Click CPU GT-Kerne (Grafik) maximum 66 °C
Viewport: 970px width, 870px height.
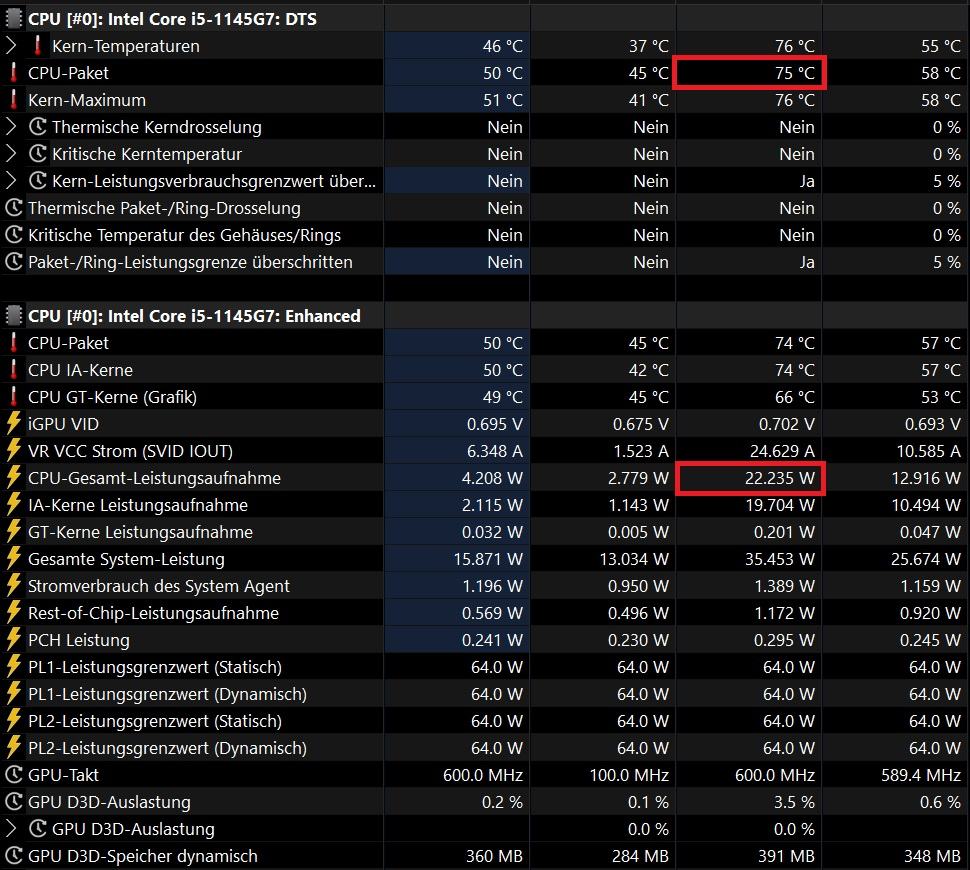(x=795, y=397)
